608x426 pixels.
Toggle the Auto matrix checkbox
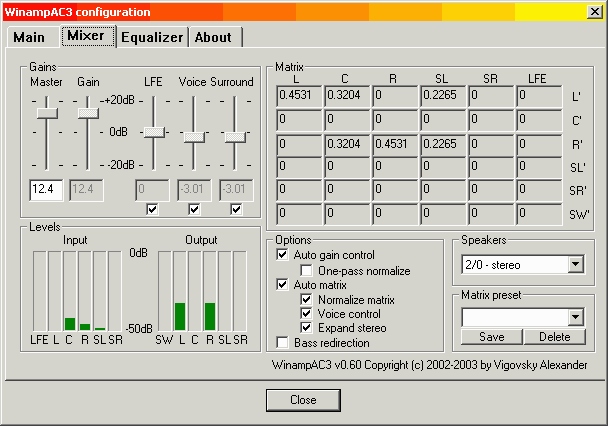[x=282, y=285]
